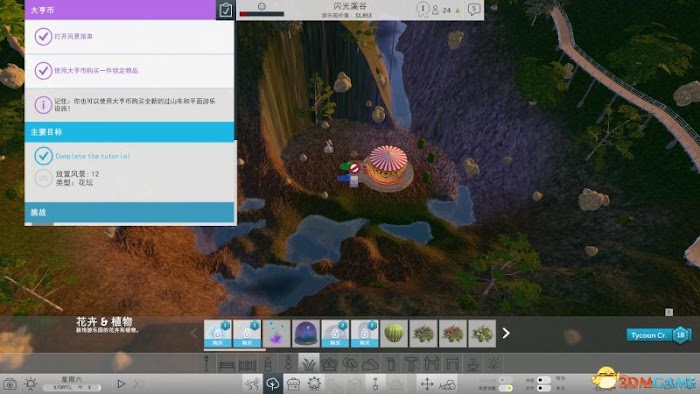Select the benches scenery category tab
Screen dimensions: 700x394
(226, 364)
